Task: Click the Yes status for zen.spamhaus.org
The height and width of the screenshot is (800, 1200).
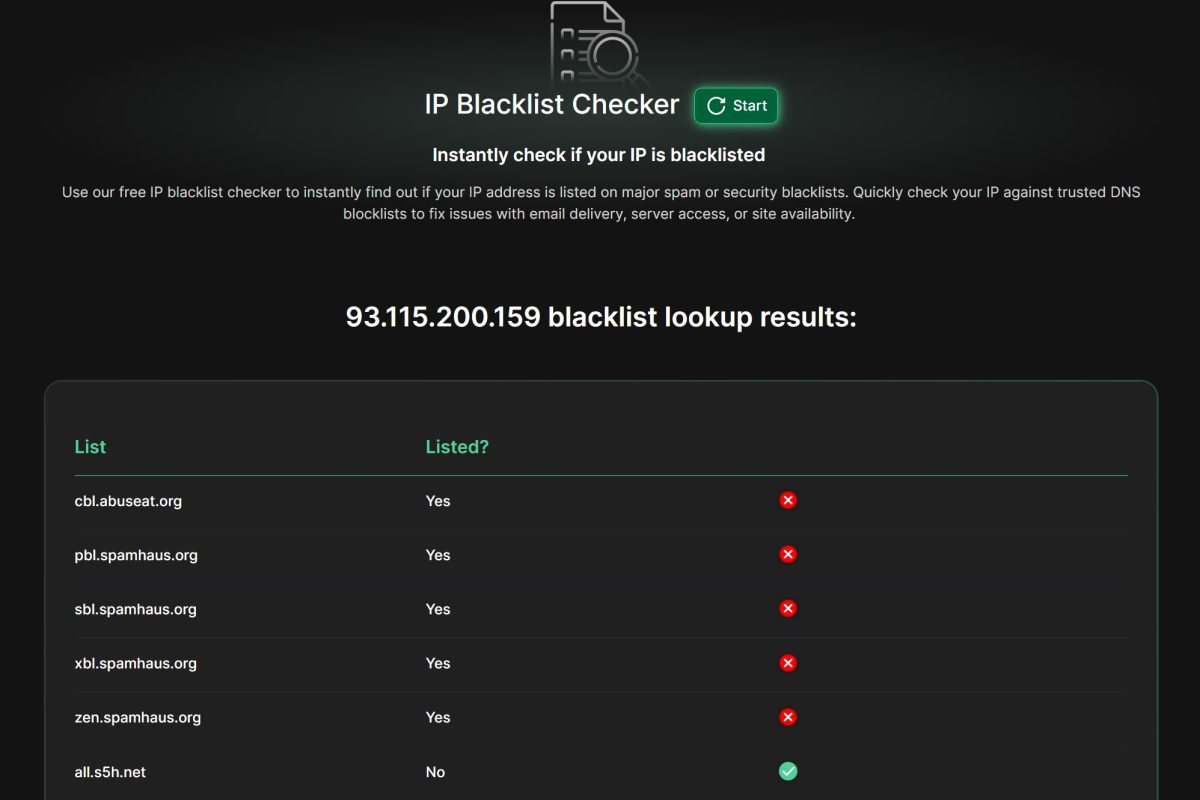Action: pos(438,717)
